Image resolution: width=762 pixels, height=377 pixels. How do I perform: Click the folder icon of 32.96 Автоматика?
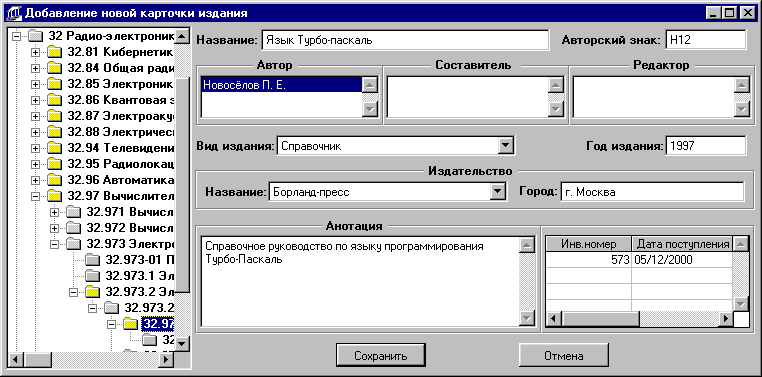click(x=54, y=180)
